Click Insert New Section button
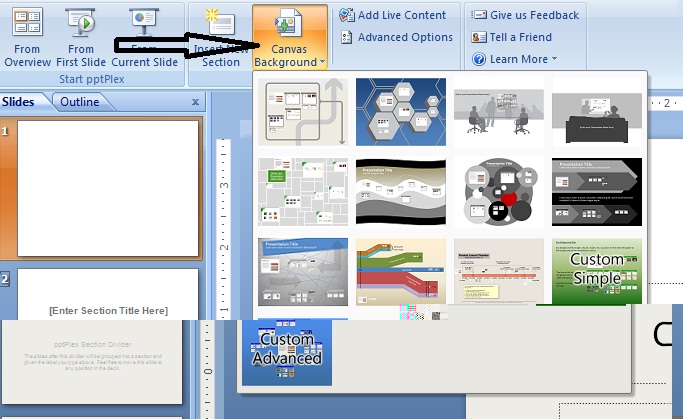 (x=221, y=38)
